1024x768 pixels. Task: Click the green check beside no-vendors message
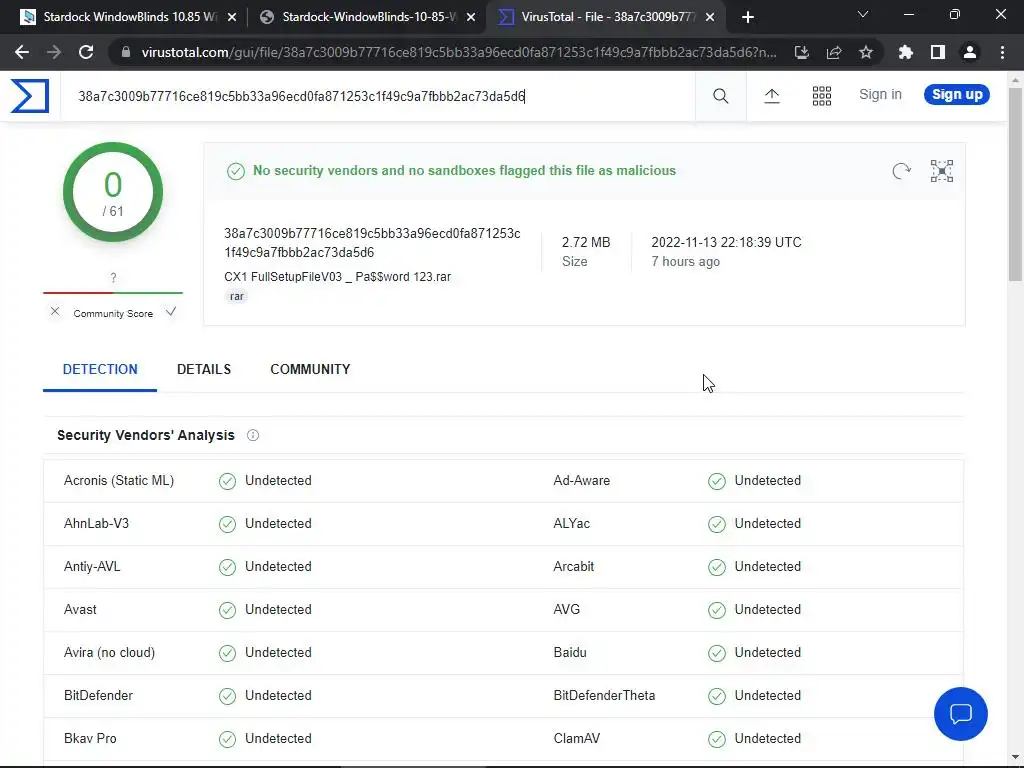tap(236, 171)
